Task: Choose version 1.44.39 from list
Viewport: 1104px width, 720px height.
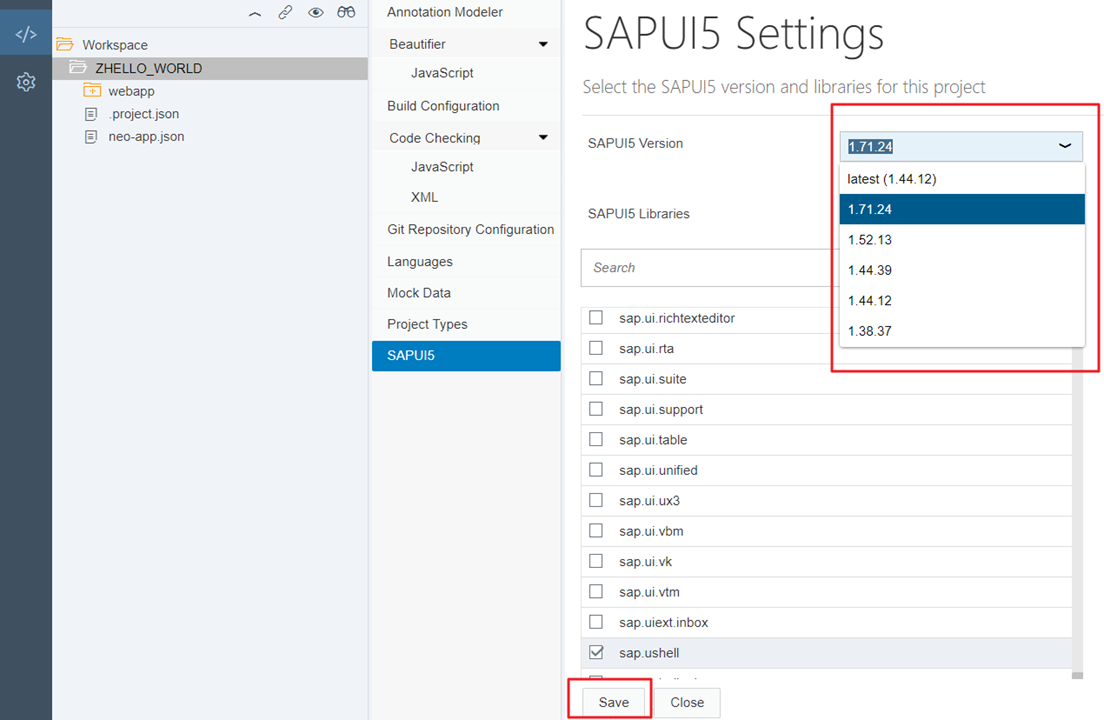Action: tap(962, 270)
